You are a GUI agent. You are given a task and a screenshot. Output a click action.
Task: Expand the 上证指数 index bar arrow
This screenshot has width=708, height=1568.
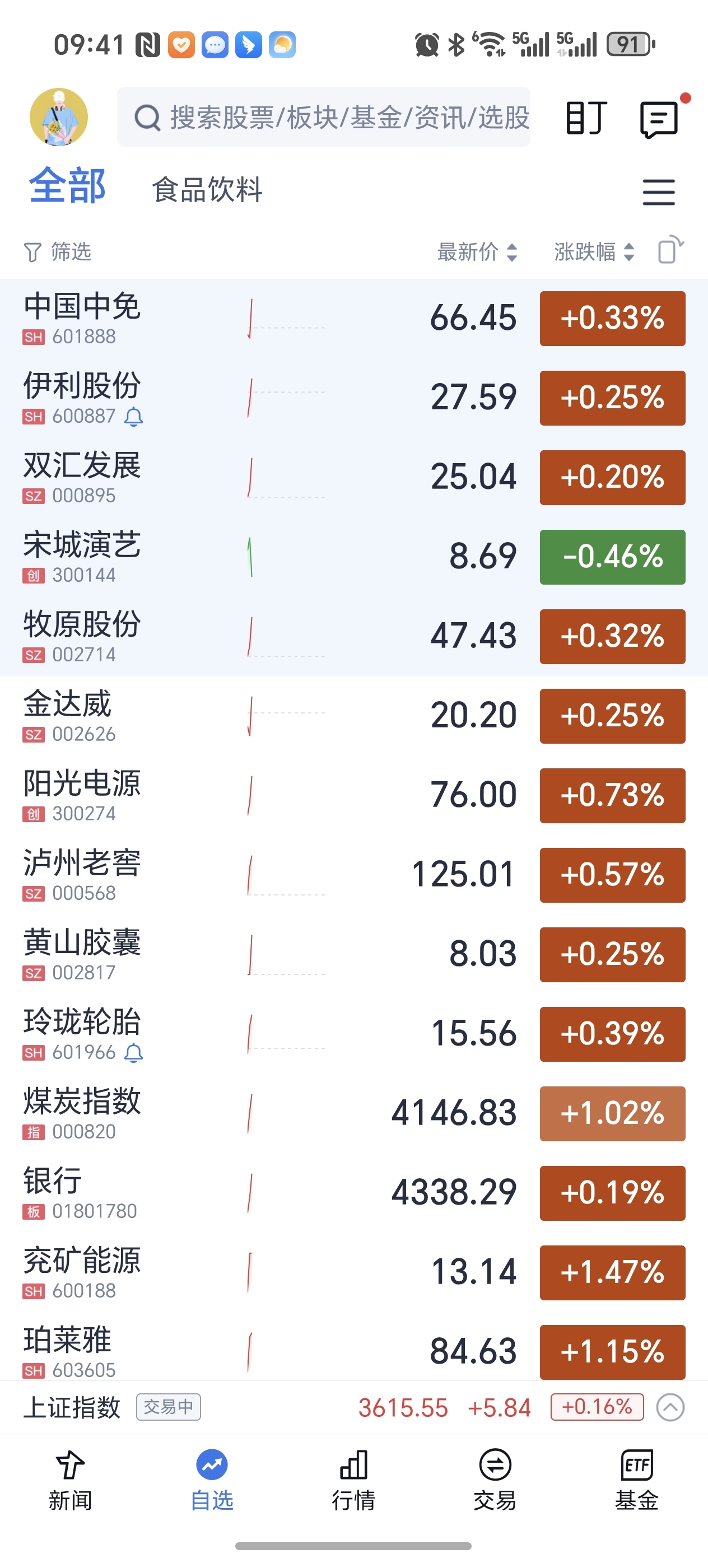[x=670, y=1407]
